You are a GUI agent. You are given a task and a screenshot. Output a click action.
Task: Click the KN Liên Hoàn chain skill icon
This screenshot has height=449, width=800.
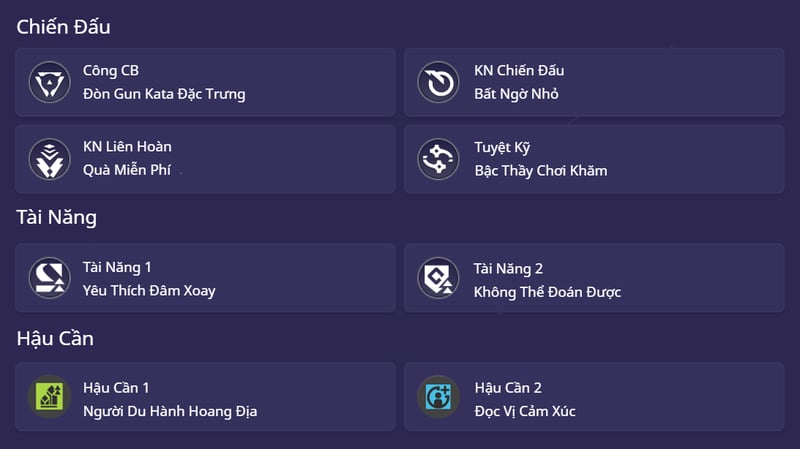point(46,158)
